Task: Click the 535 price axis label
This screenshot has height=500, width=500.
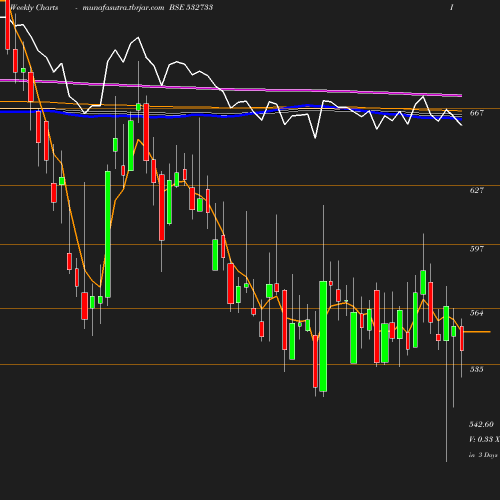Action: tap(477, 369)
